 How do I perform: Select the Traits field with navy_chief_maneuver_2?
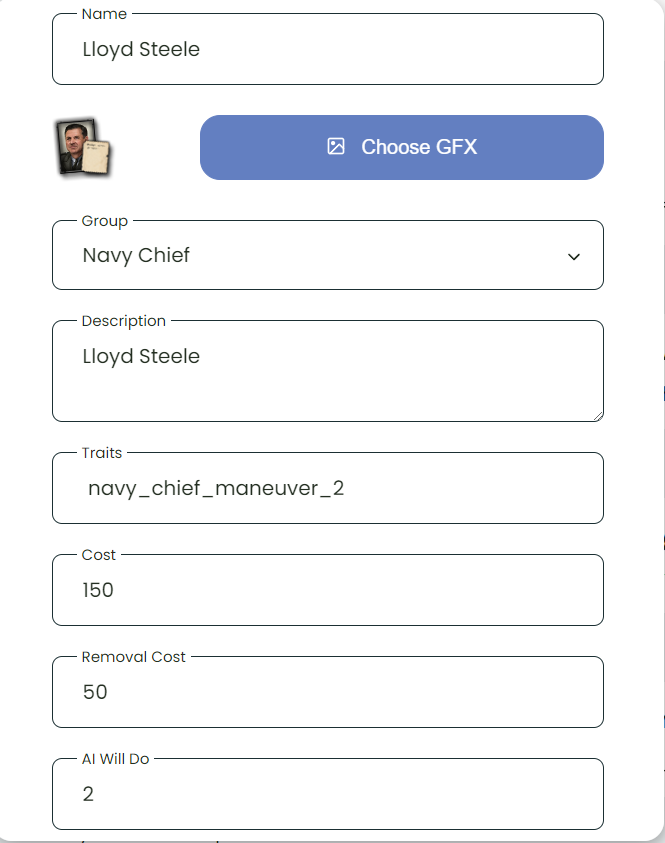tap(328, 488)
